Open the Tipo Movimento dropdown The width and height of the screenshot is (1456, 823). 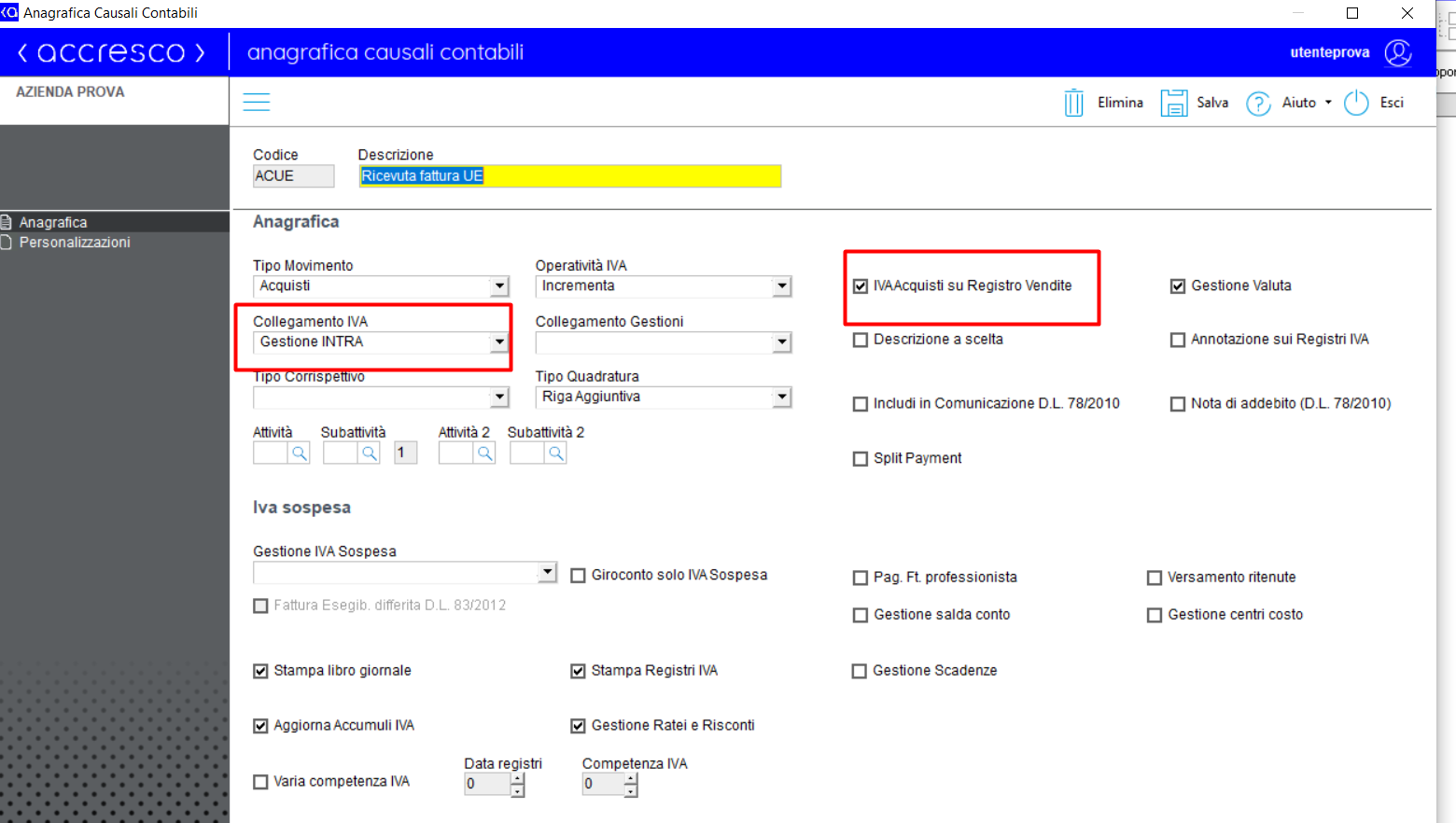pyautogui.click(x=499, y=286)
